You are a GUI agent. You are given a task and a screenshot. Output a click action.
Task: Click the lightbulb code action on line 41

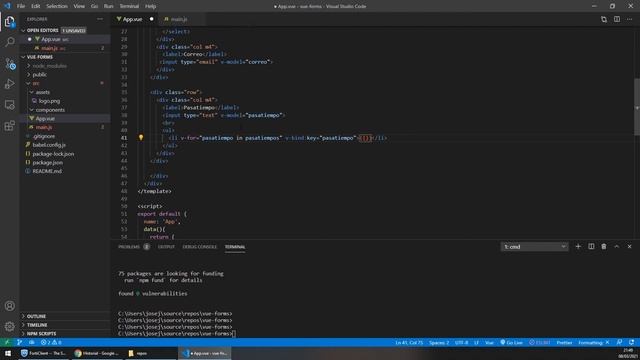141,138
